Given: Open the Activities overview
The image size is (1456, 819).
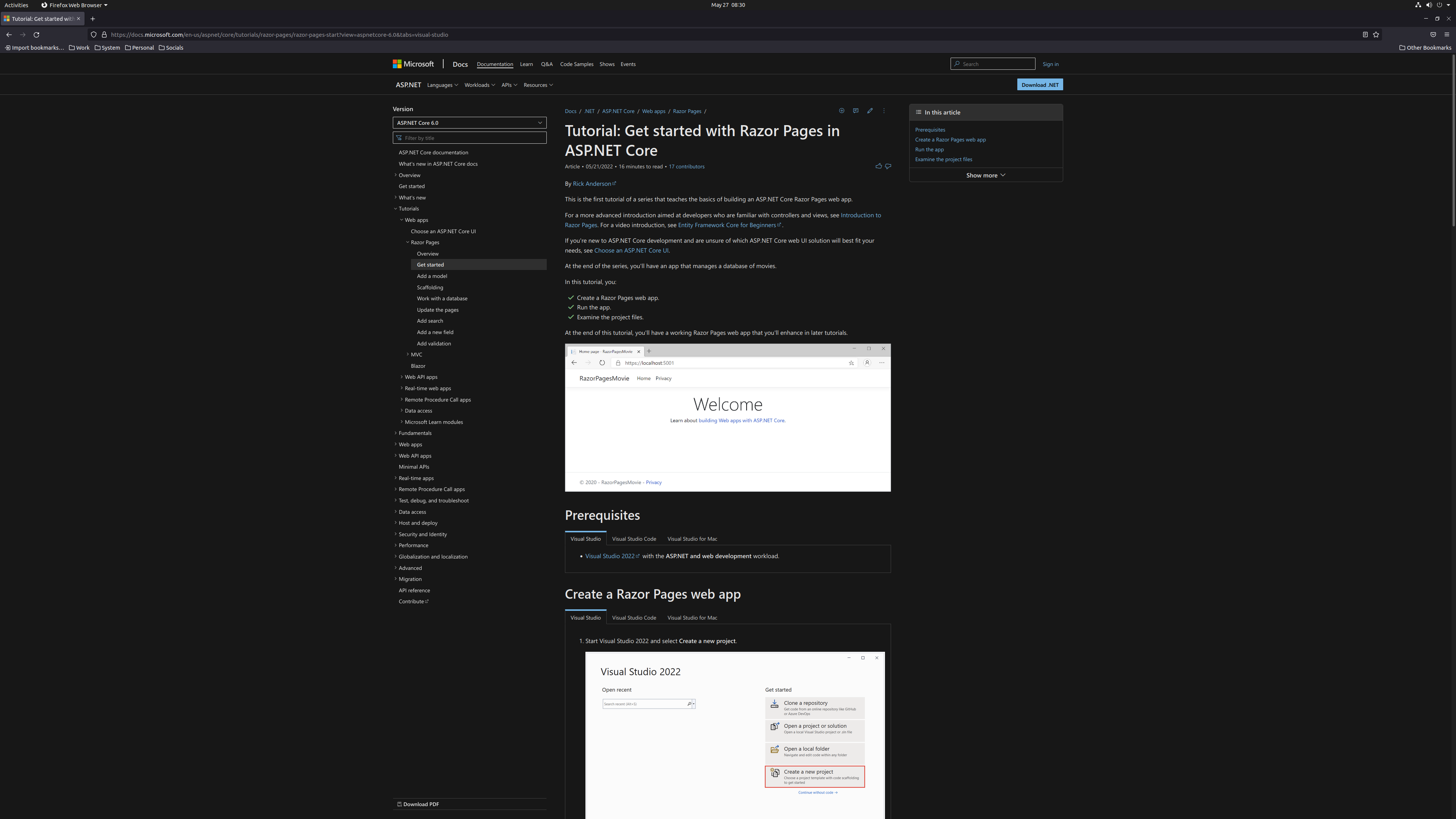Looking at the screenshot, I should (16, 5).
